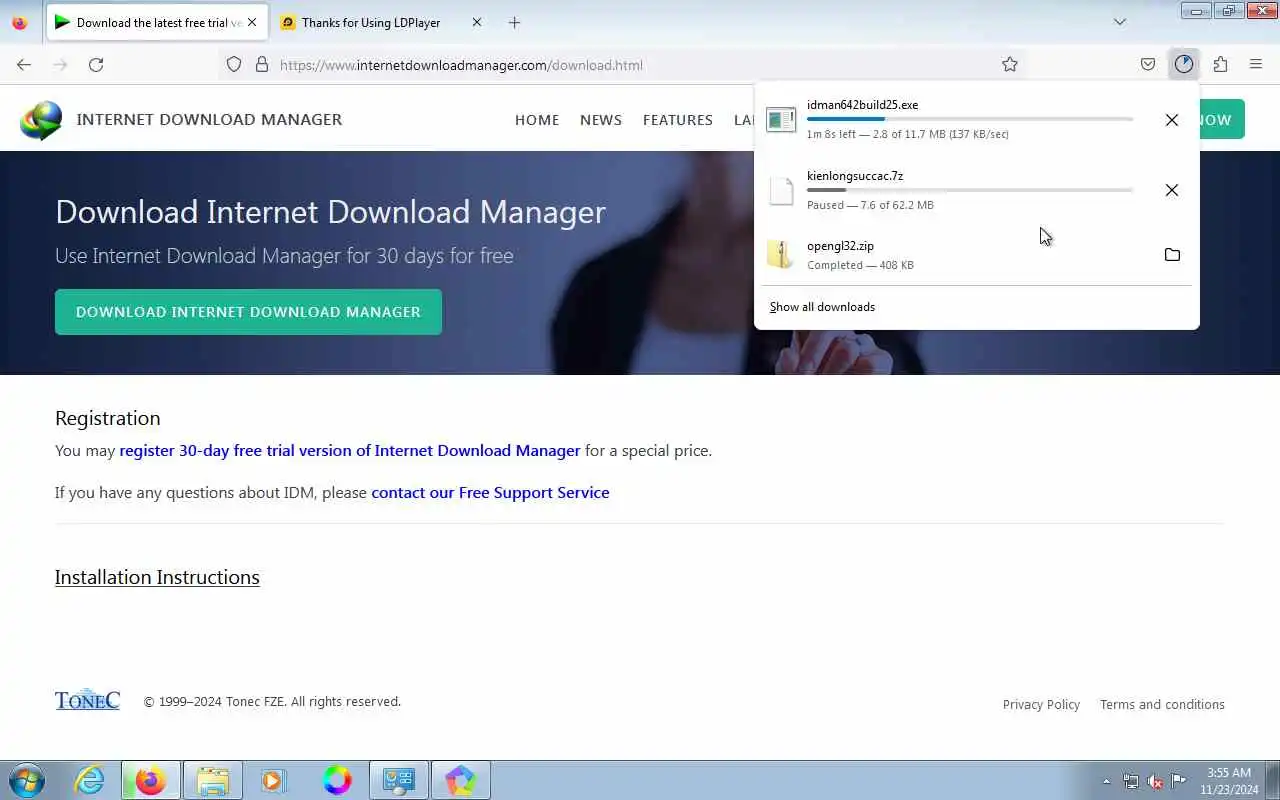
Task: Close the Download IDM tab
Action: pos(252,22)
